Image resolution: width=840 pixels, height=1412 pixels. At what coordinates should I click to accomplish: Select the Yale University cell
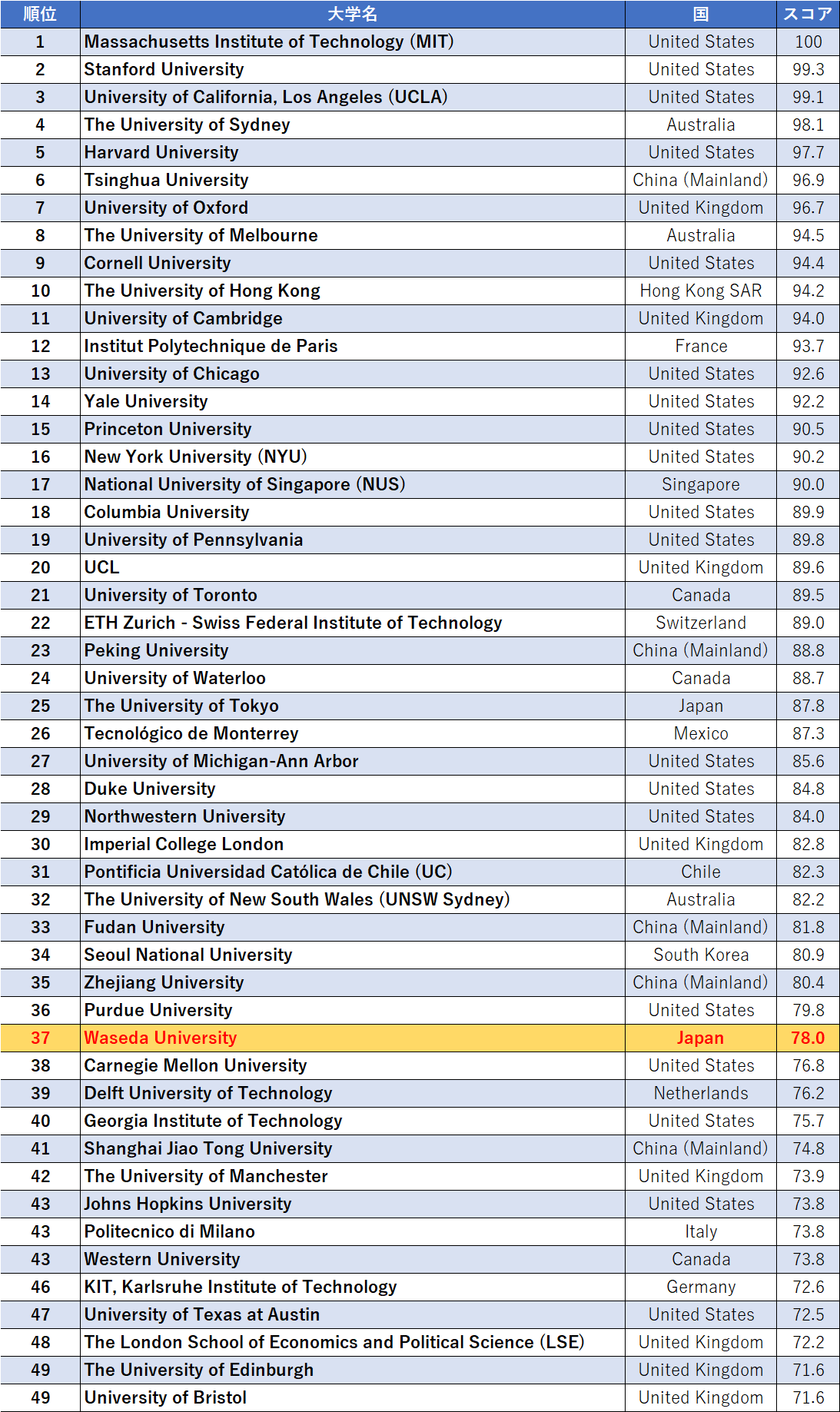pos(353,401)
